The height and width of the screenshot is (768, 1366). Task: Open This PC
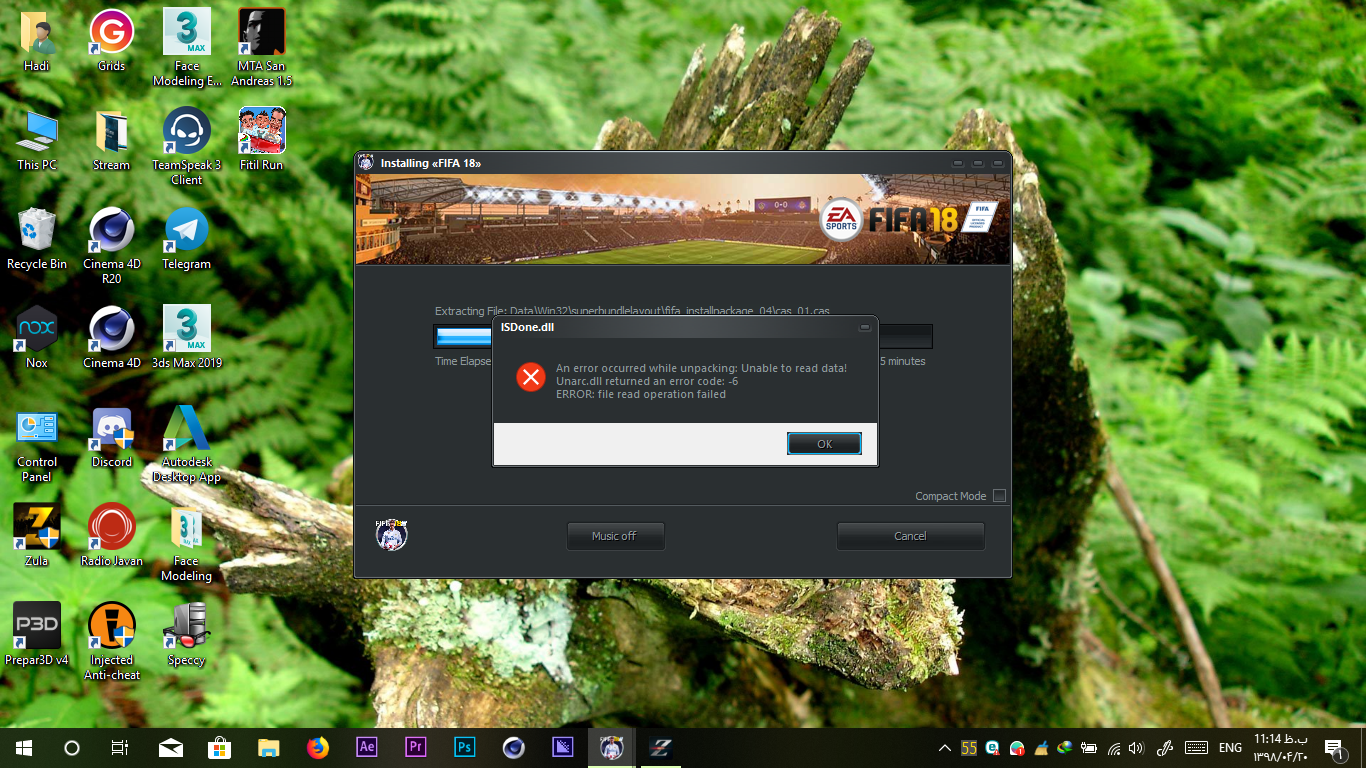point(37,140)
